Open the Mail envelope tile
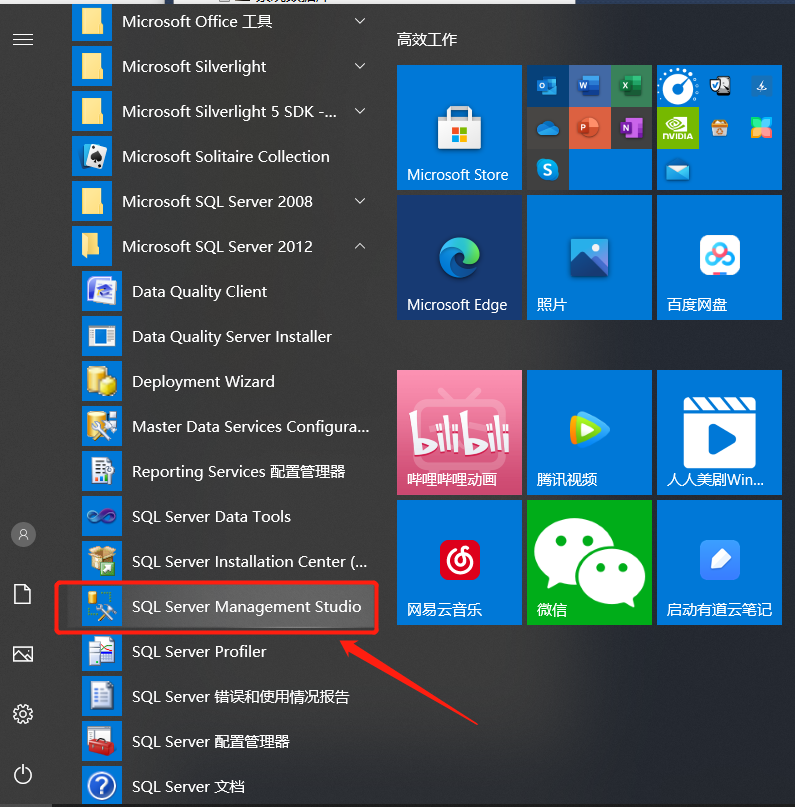Viewport: 795px width, 807px height. [x=678, y=171]
